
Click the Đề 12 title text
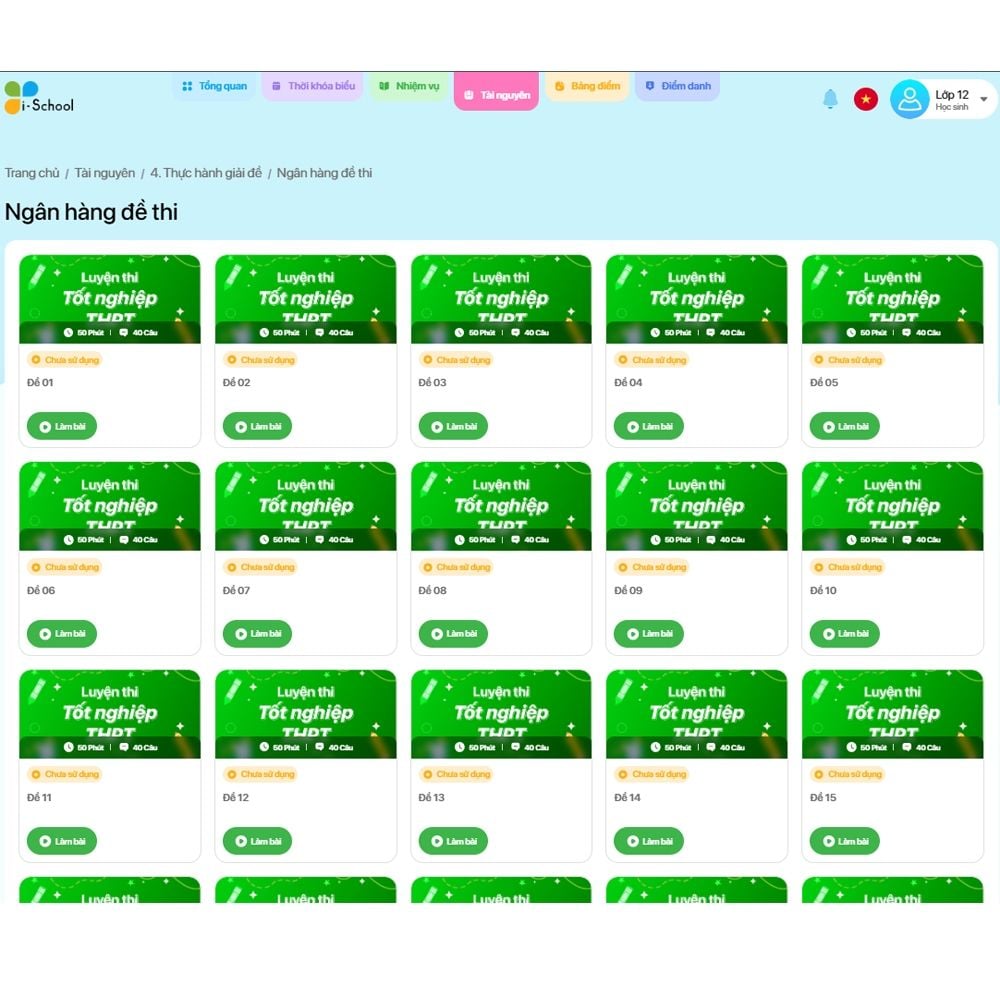click(235, 798)
